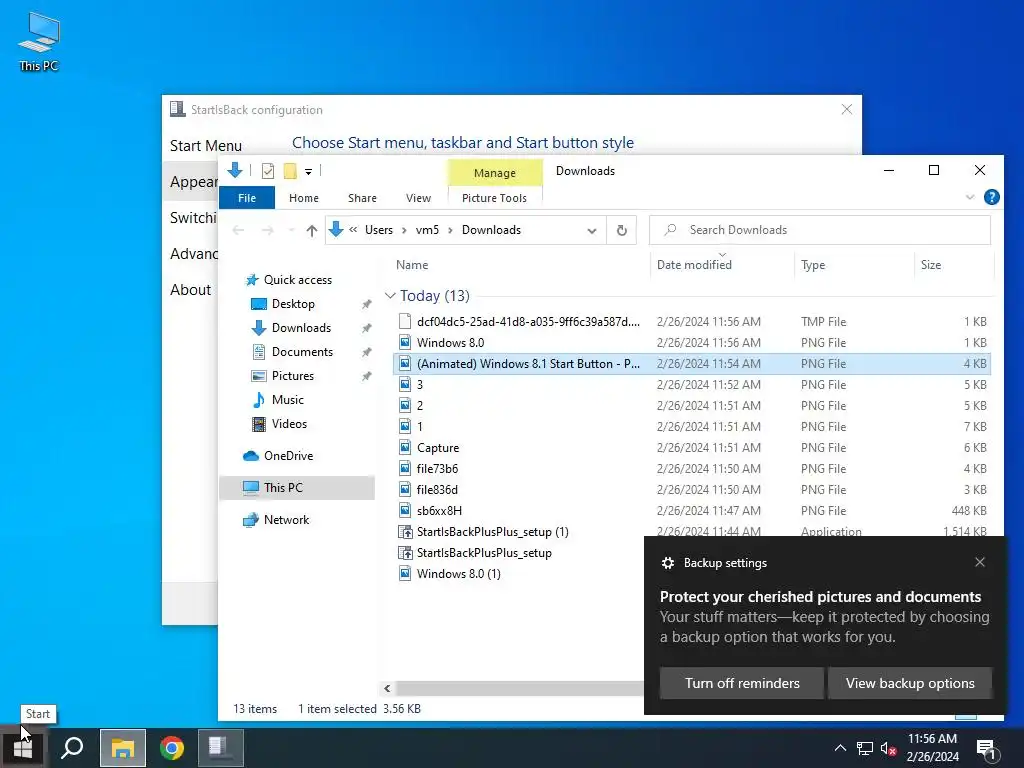Open the Customize Quick Access Toolbar arrow

click(308, 172)
